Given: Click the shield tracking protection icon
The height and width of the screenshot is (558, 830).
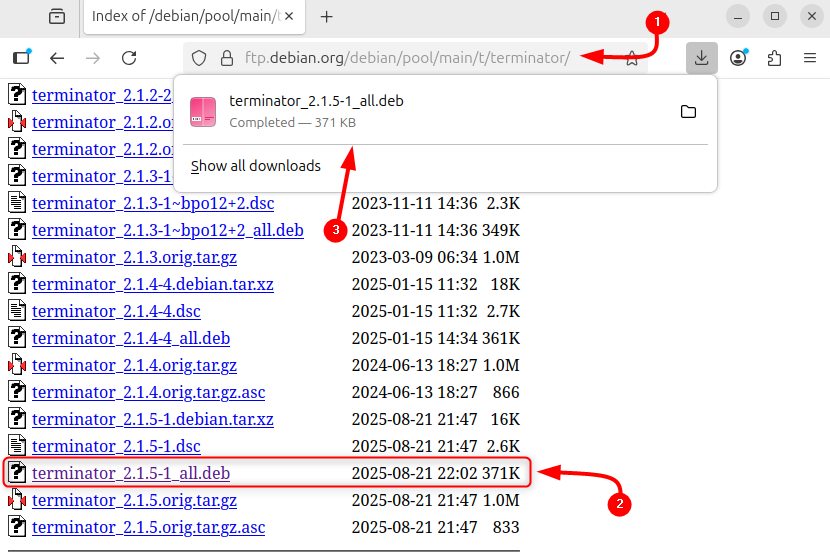Looking at the screenshot, I should click(x=199, y=58).
